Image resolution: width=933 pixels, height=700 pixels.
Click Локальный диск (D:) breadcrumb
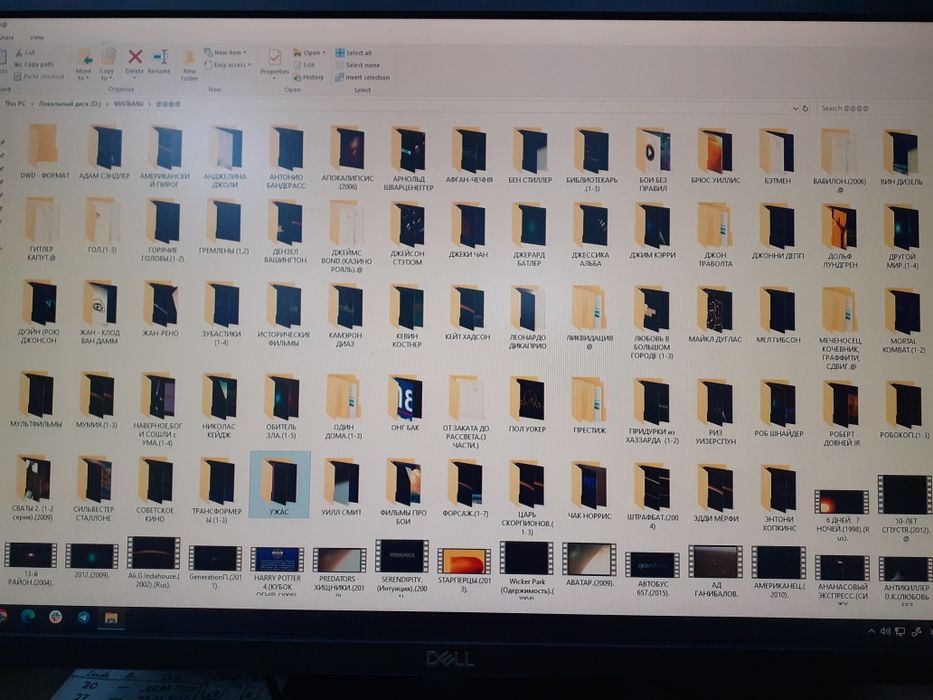tap(70, 104)
